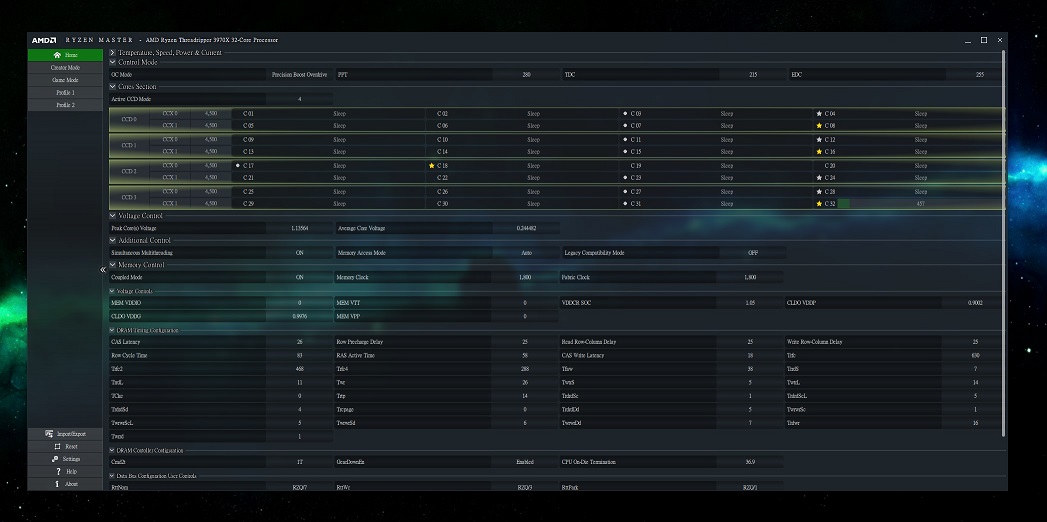Viewport: 1047px width, 522px height.
Task: Click the Reset icon in the sidebar
Action: click(57, 446)
